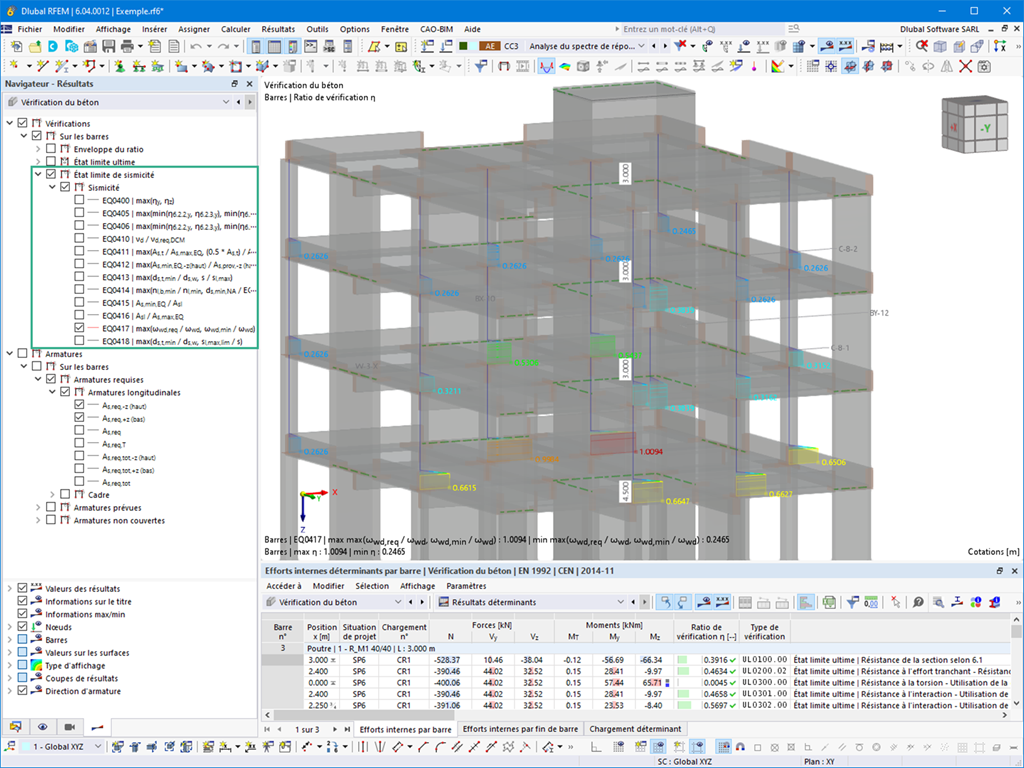The height and width of the screenshot is (768, 1024).
Task: Open the Calculer menu
Action: (235, 29)
